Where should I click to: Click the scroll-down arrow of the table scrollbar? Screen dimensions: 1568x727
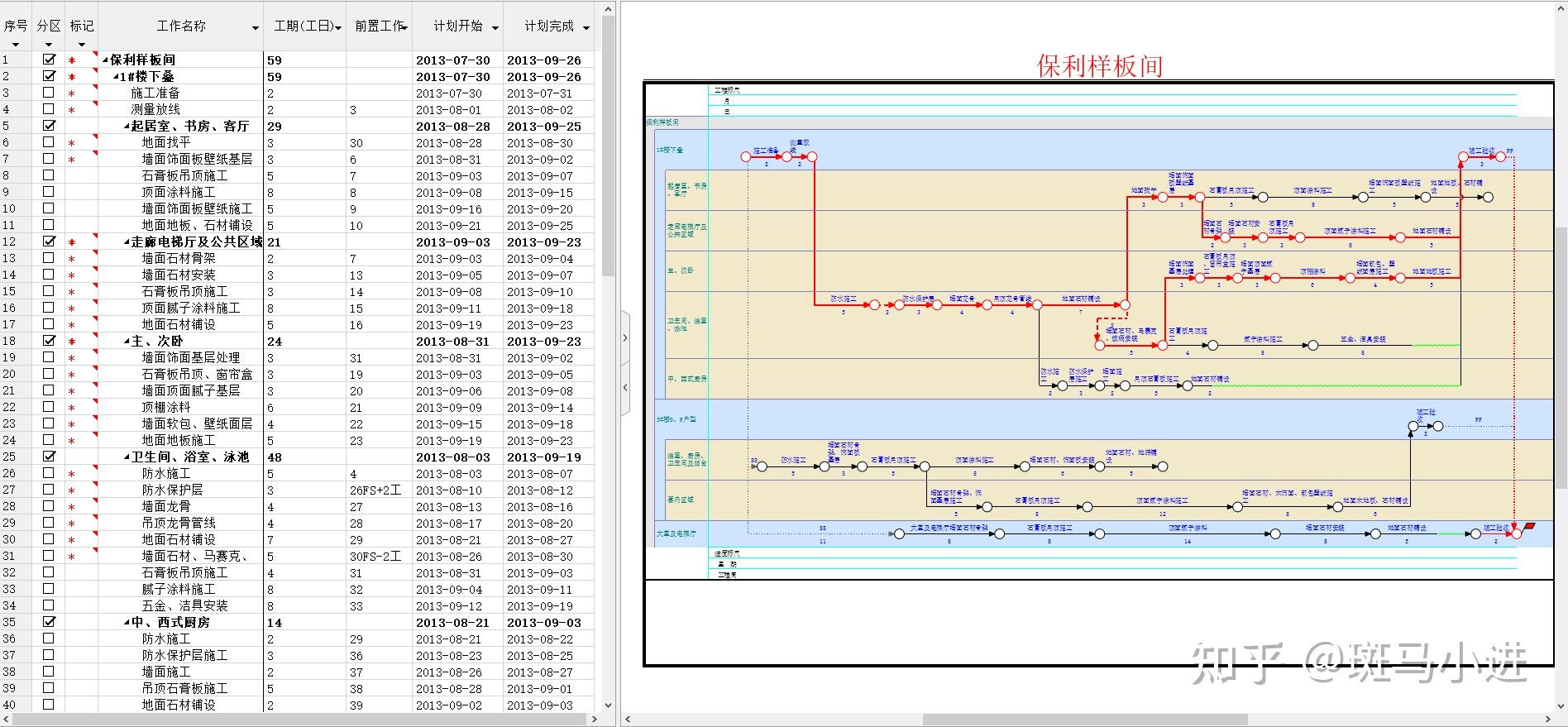click(609, 705)
